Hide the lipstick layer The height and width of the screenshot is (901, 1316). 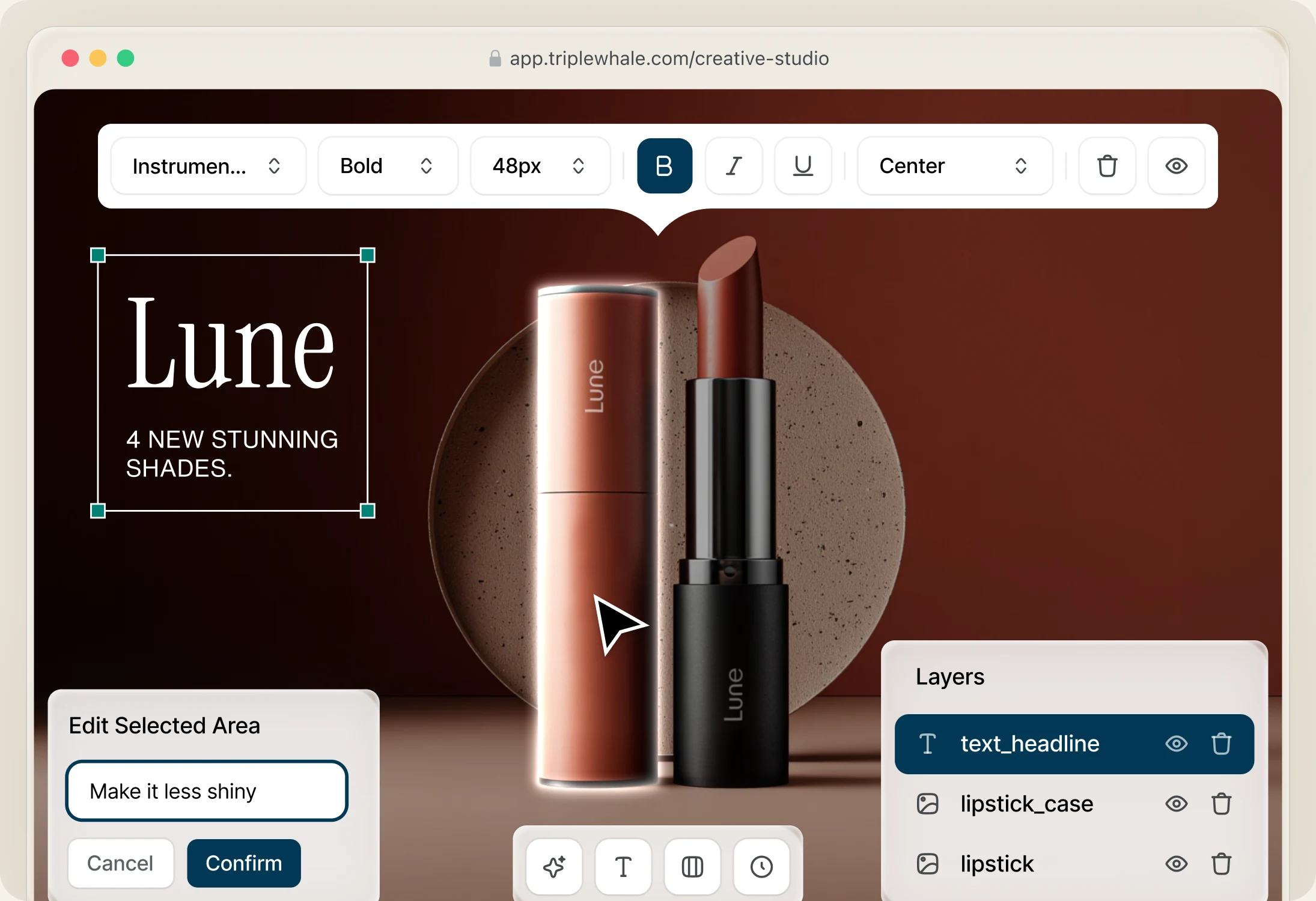point(1176,864)
